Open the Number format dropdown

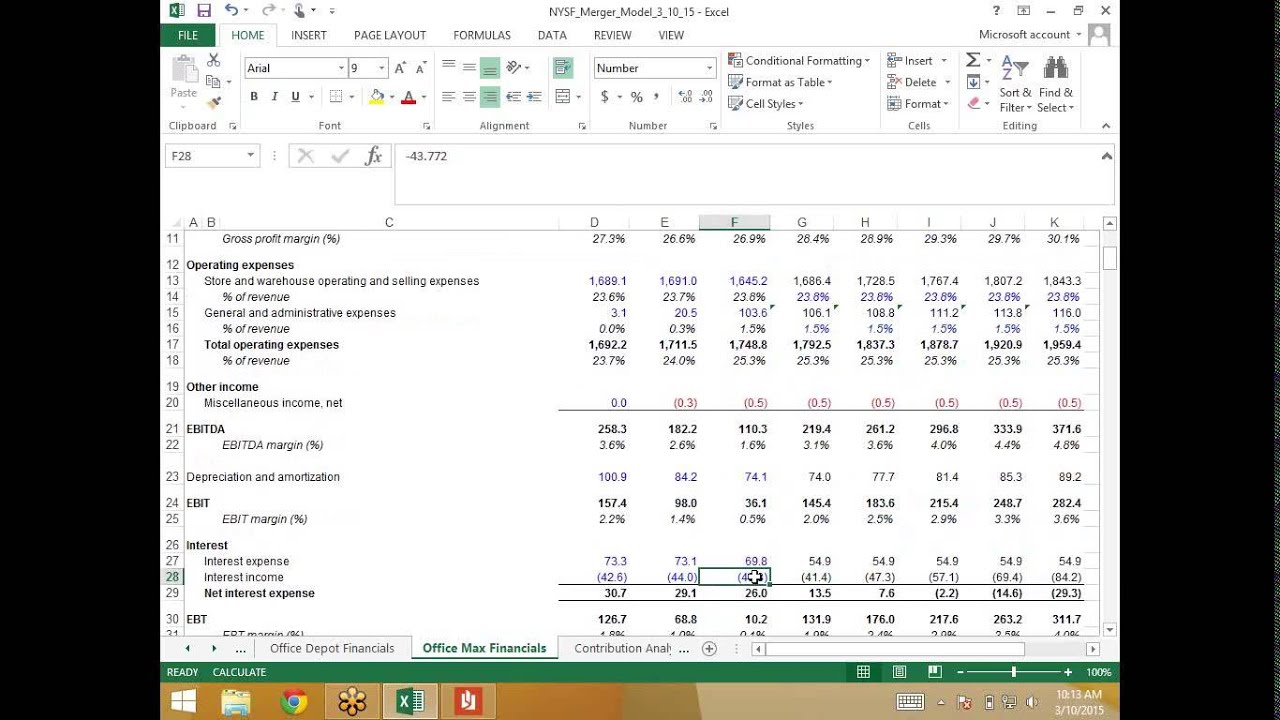[709, 68]
